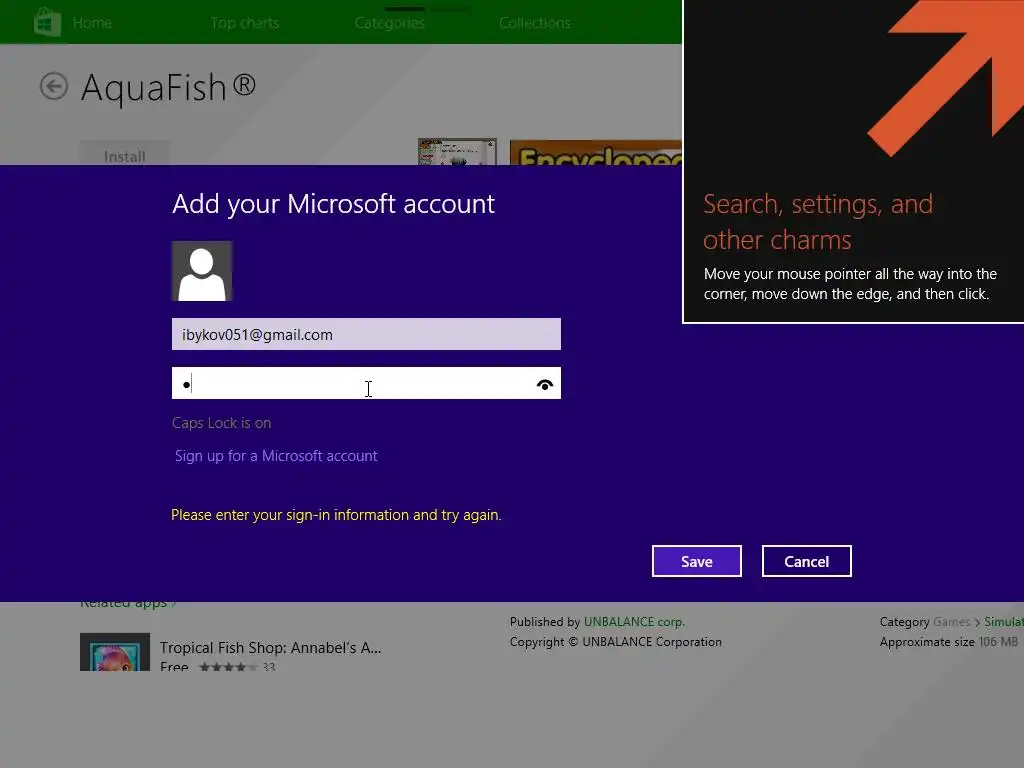Click the account avatar picture
The height and width of the screenshot is (768, 1024).
click(x=202, y=271)
